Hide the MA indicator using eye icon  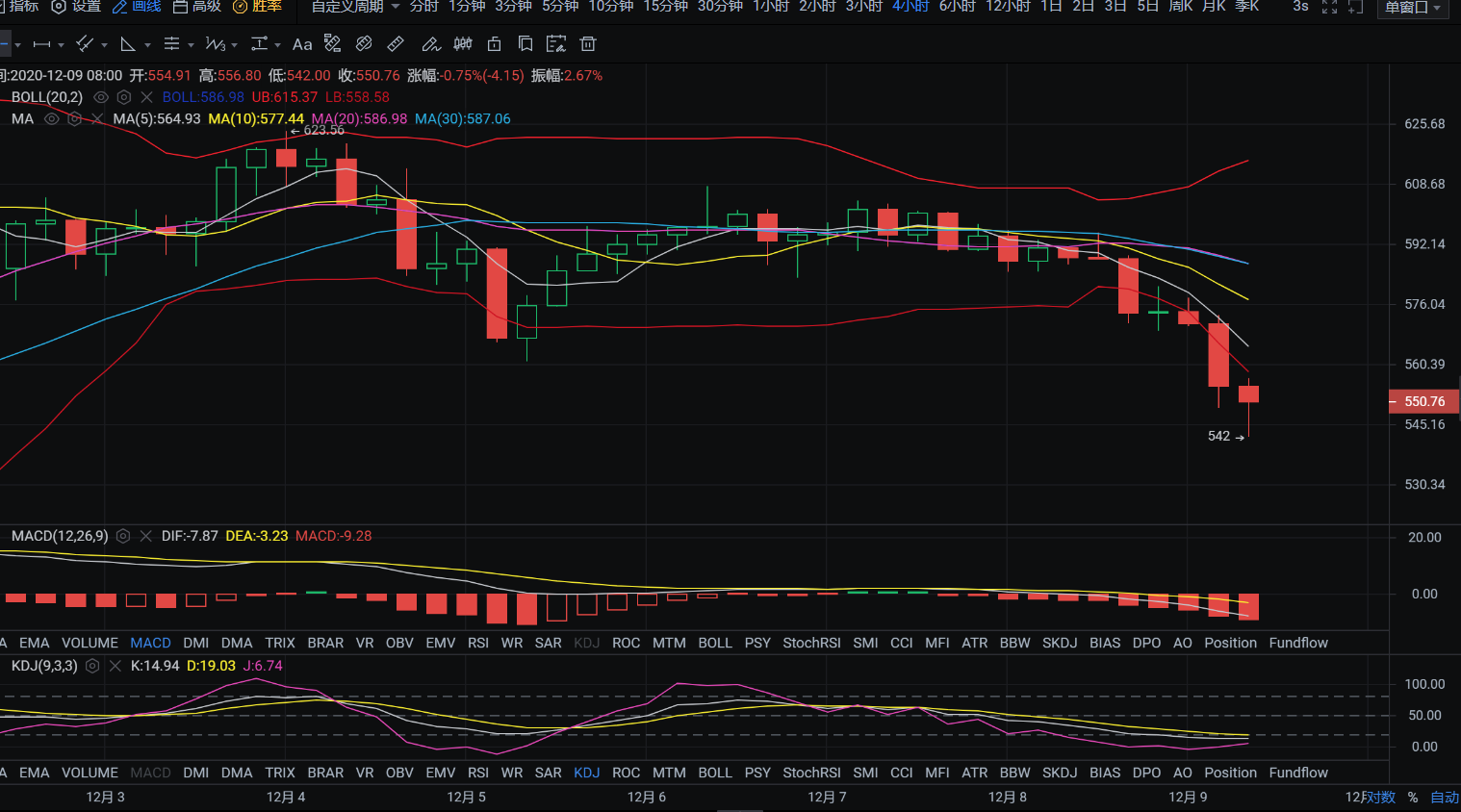[x=52, y=119]
